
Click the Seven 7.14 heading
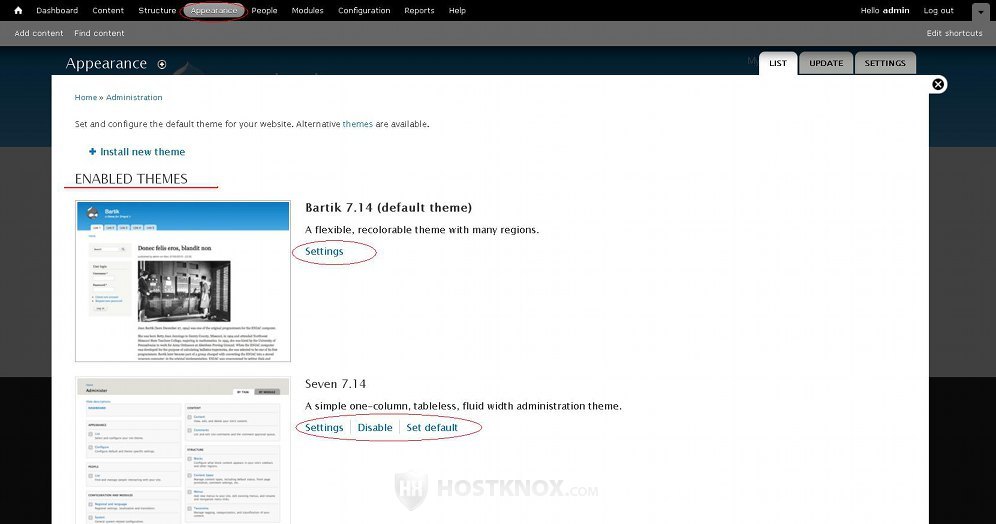335,384
